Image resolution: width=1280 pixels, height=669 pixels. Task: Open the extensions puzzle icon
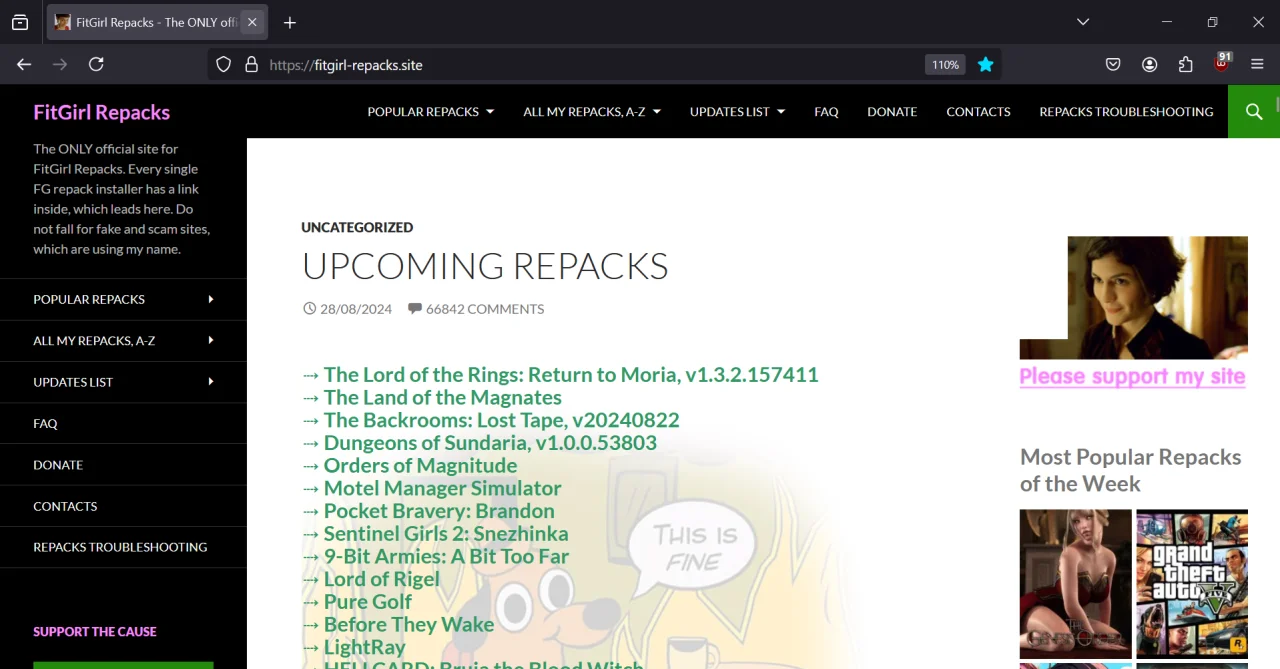[1185, 64]
